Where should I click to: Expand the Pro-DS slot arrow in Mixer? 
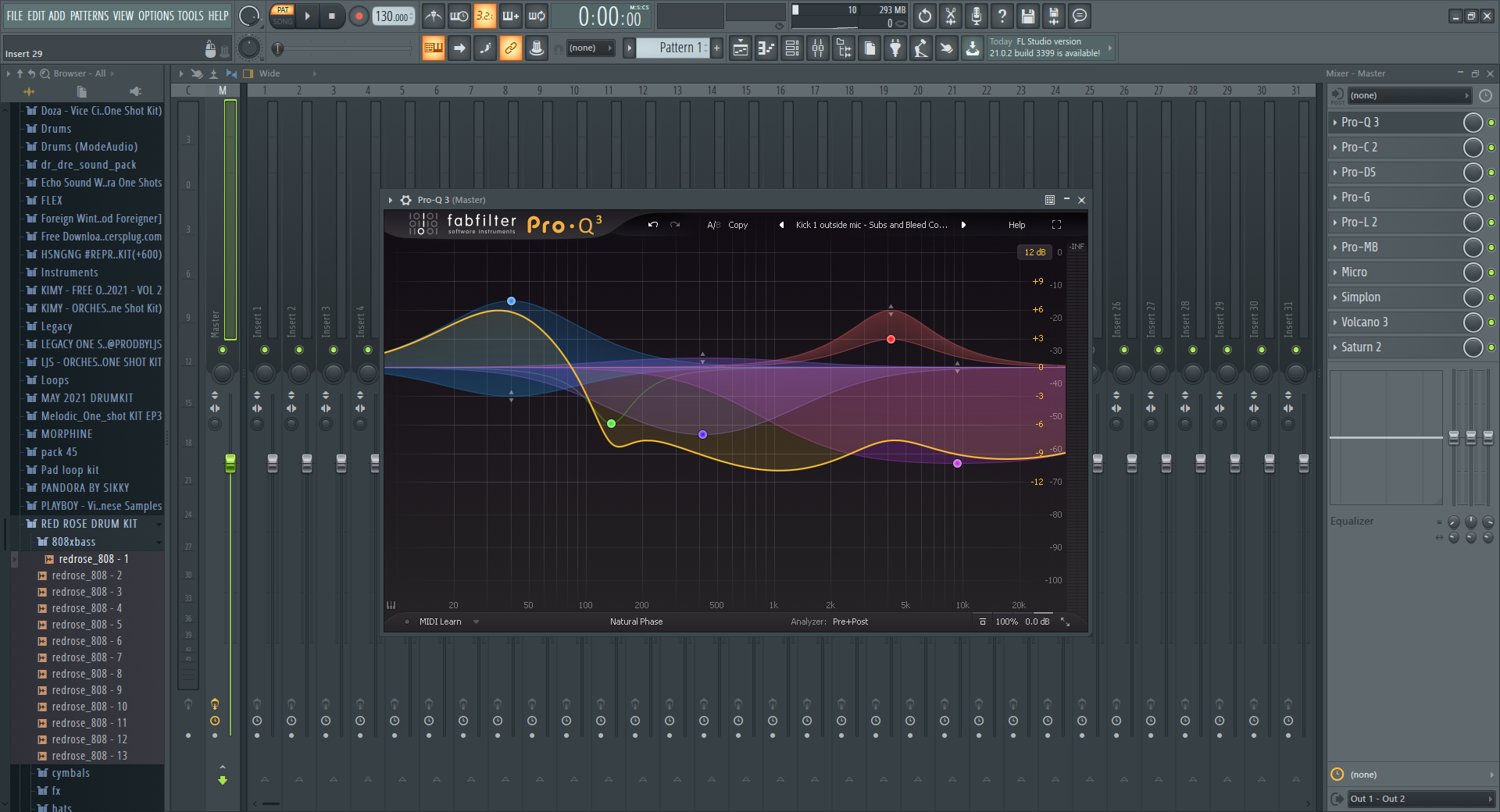click(1334, 173)
